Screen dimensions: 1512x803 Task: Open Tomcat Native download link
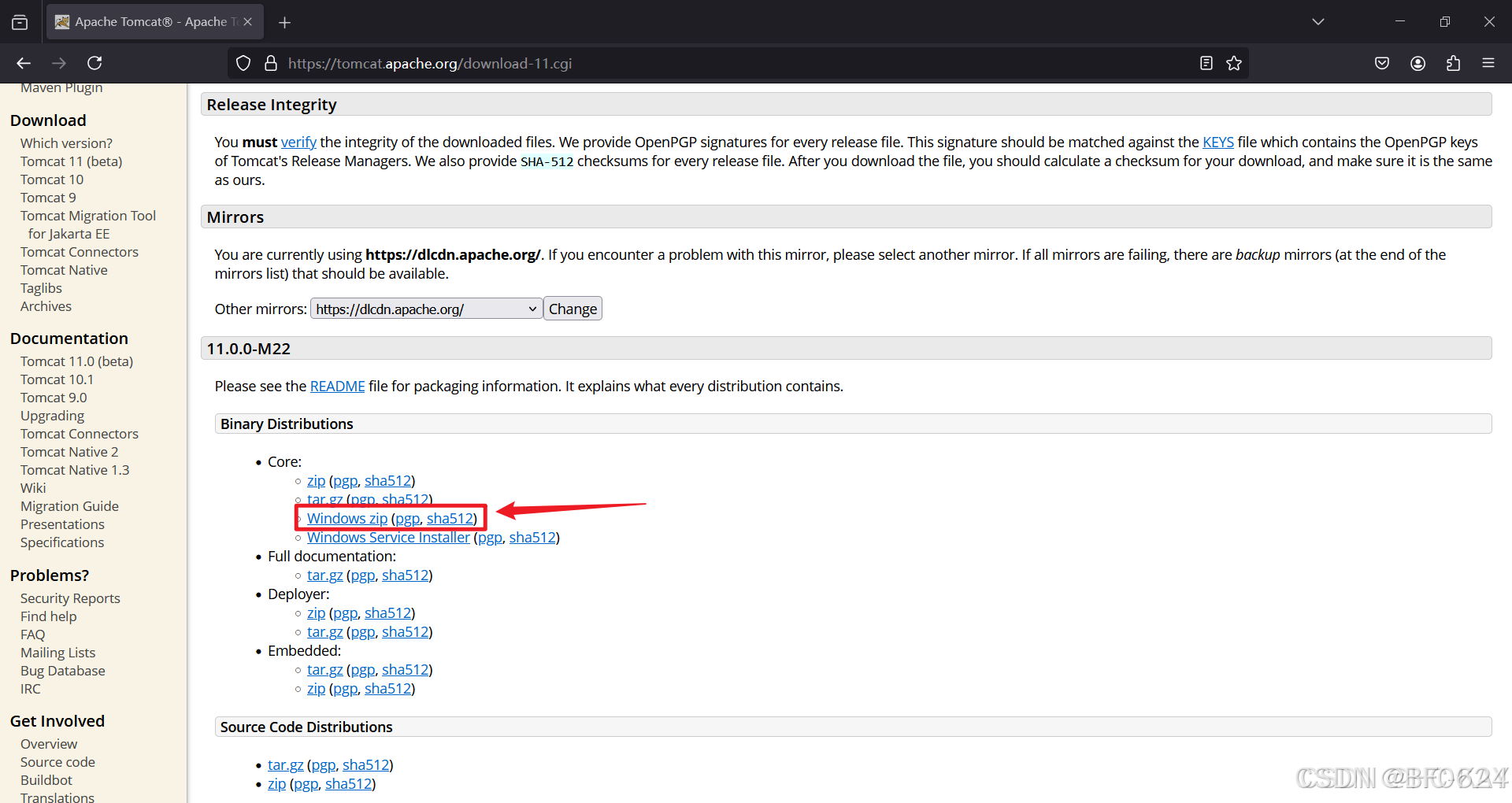coord(64,270)
